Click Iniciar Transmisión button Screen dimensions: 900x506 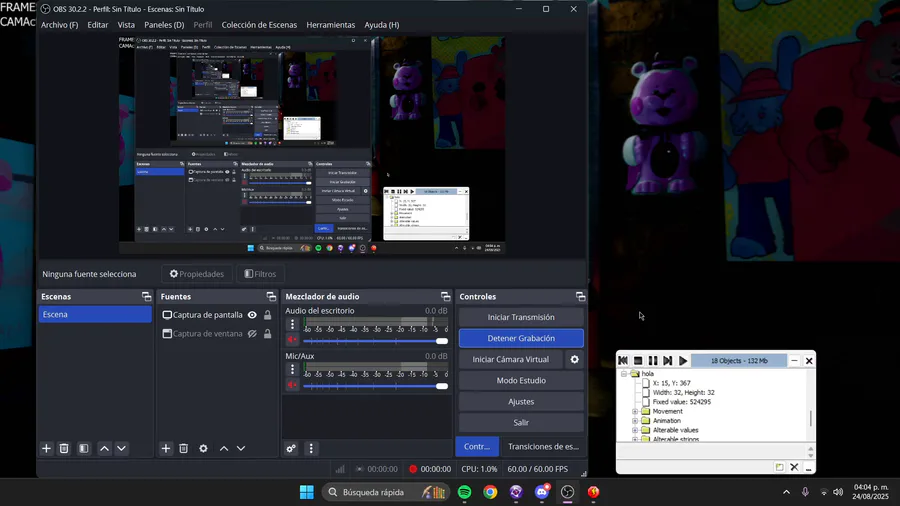tap(521, 317)
